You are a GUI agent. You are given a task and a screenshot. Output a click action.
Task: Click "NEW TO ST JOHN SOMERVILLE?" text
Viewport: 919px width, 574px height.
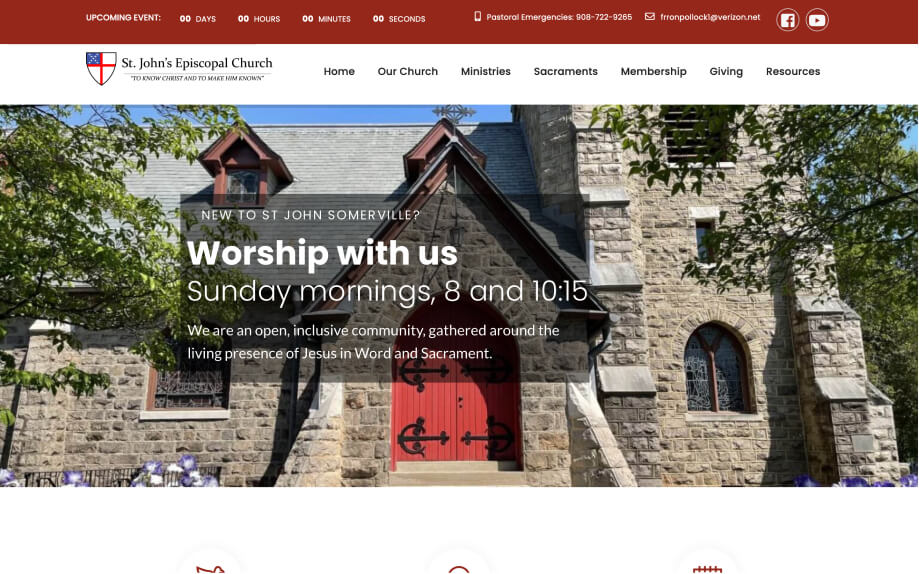tap(311, 215)
